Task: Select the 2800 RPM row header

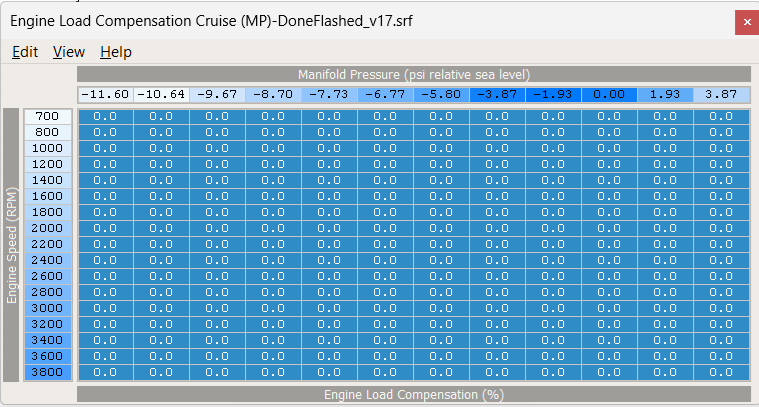Action: point(47,292)
